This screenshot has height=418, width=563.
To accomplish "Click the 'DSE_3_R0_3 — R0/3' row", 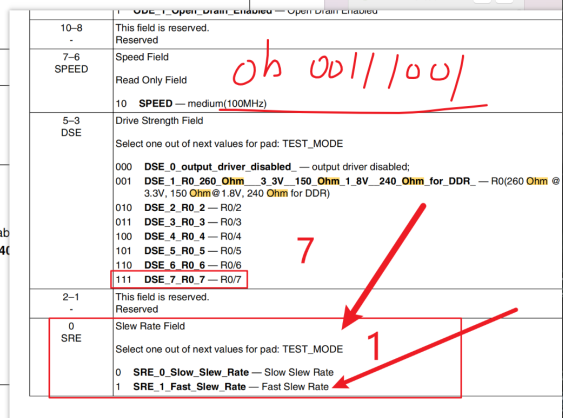I will (x=178, y=222).
